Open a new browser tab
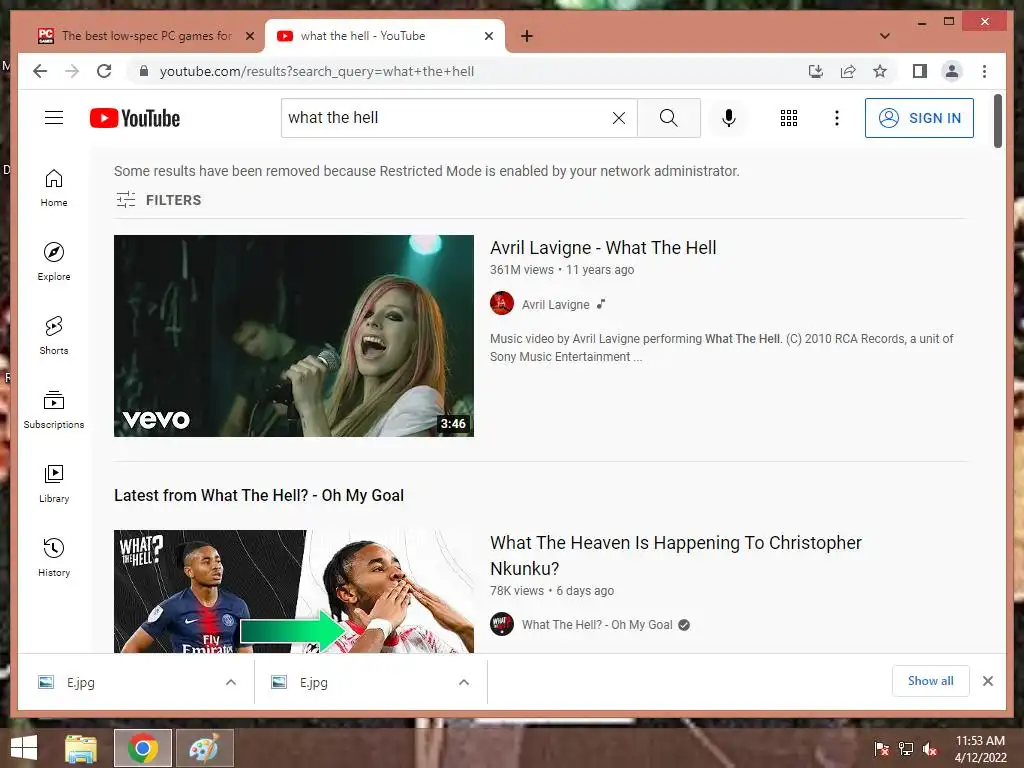 [527, 36]
